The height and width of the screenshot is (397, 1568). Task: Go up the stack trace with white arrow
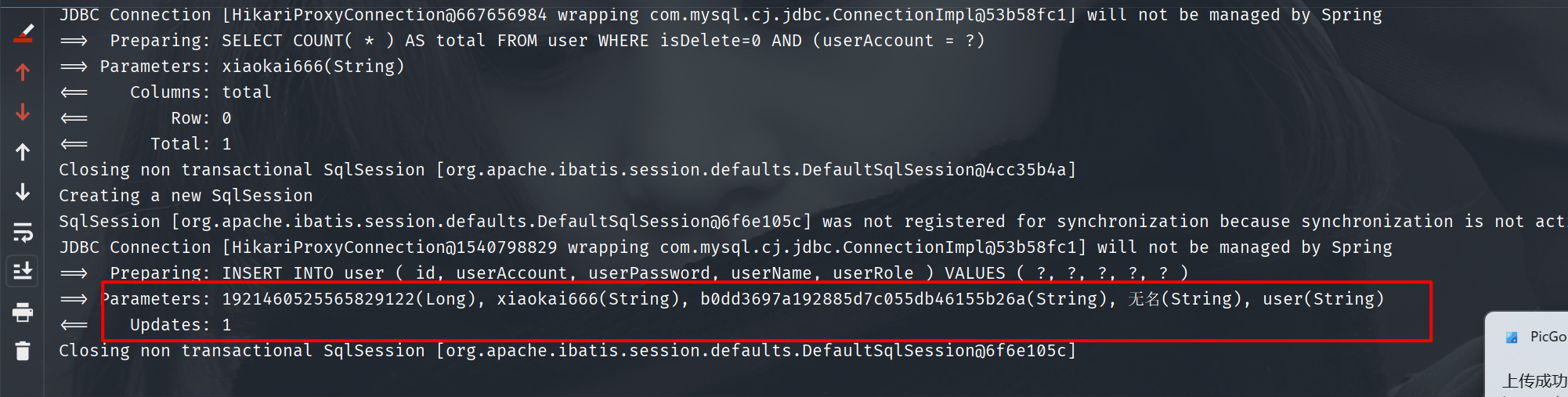coord(23,152)
